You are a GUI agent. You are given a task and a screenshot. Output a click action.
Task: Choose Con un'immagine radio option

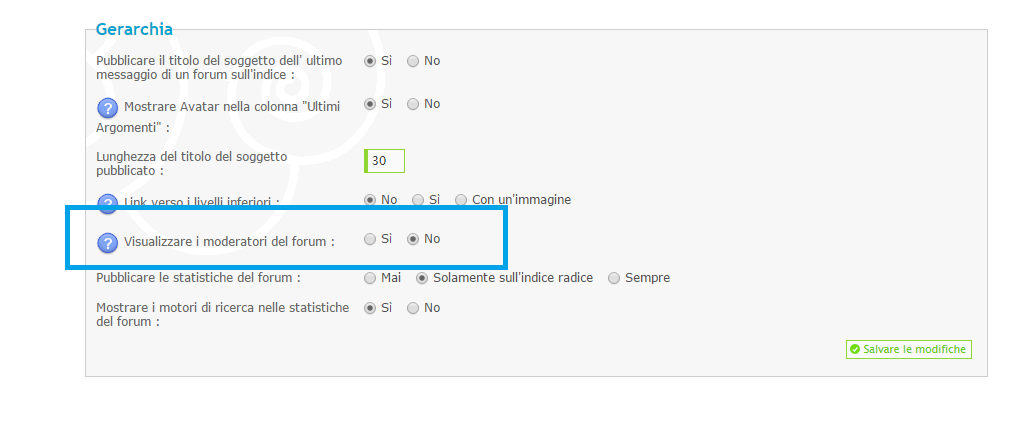[x=461, y=200]
